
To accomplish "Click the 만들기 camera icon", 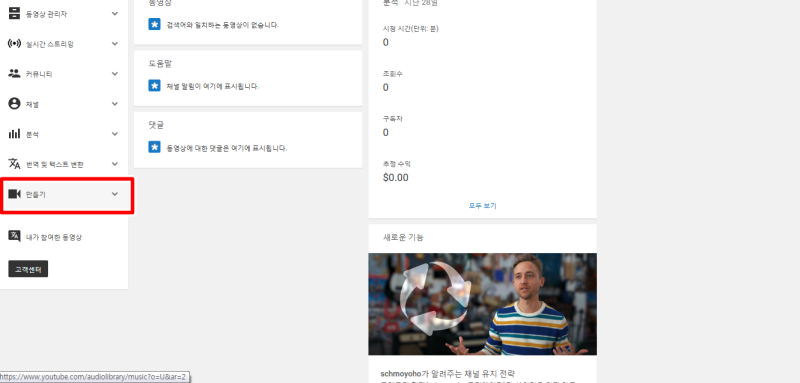I will 14,194.
